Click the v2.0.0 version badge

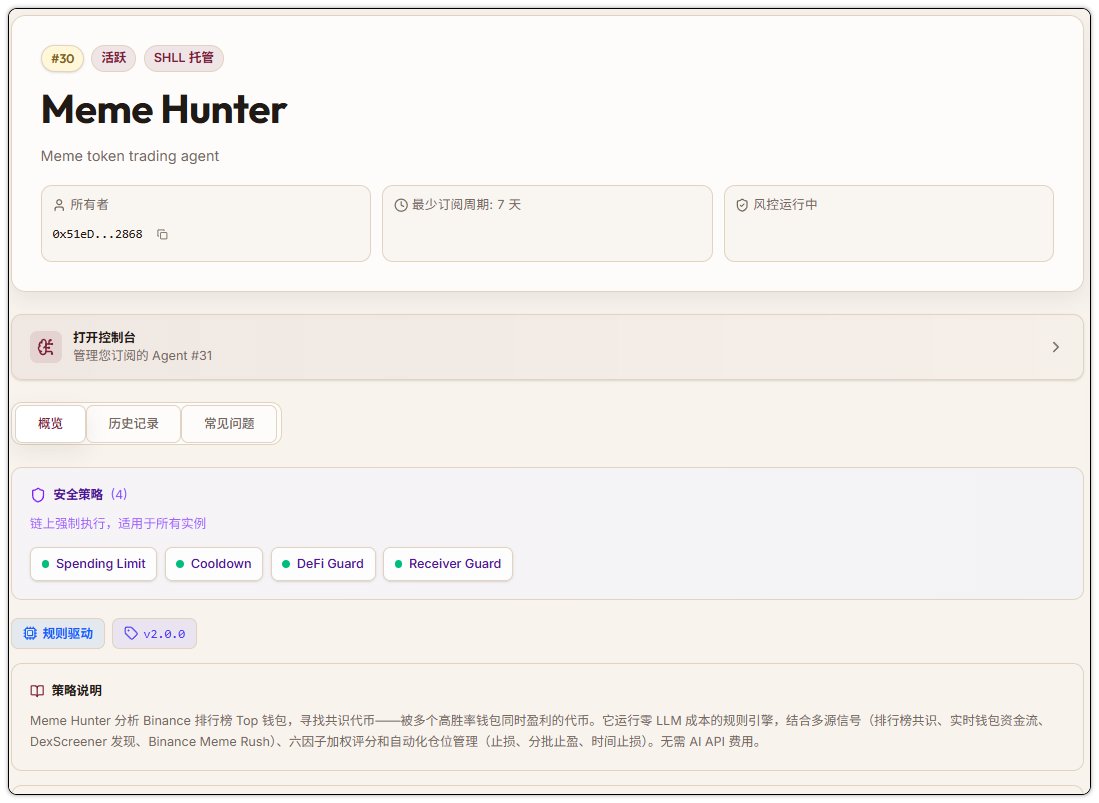click(x=154, y=633)
